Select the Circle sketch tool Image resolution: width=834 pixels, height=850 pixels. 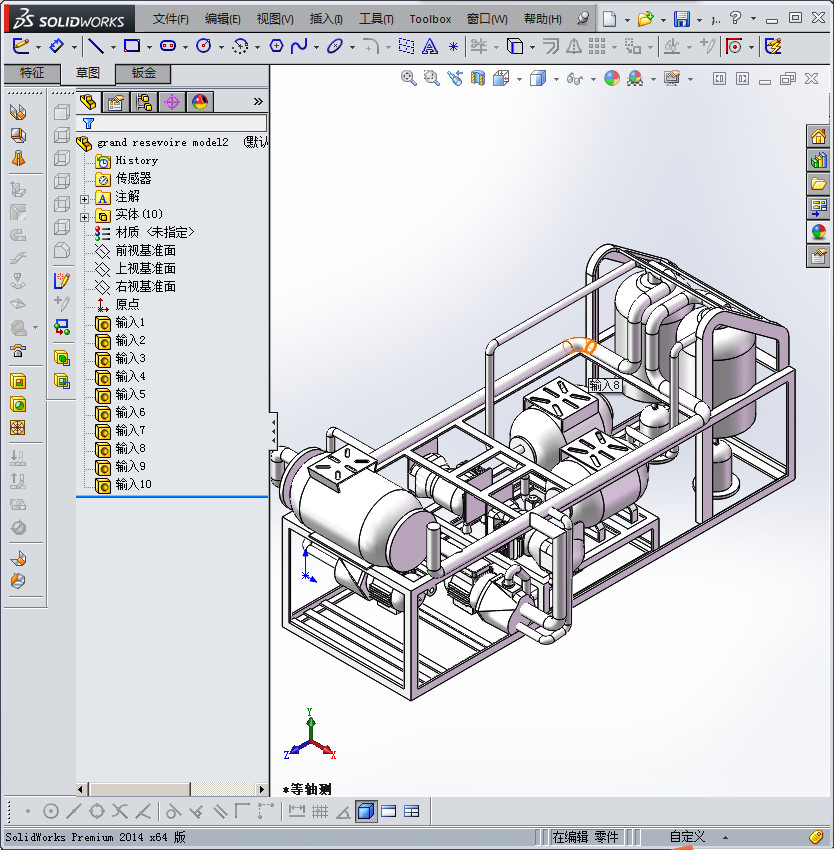[x=204, y=47]
